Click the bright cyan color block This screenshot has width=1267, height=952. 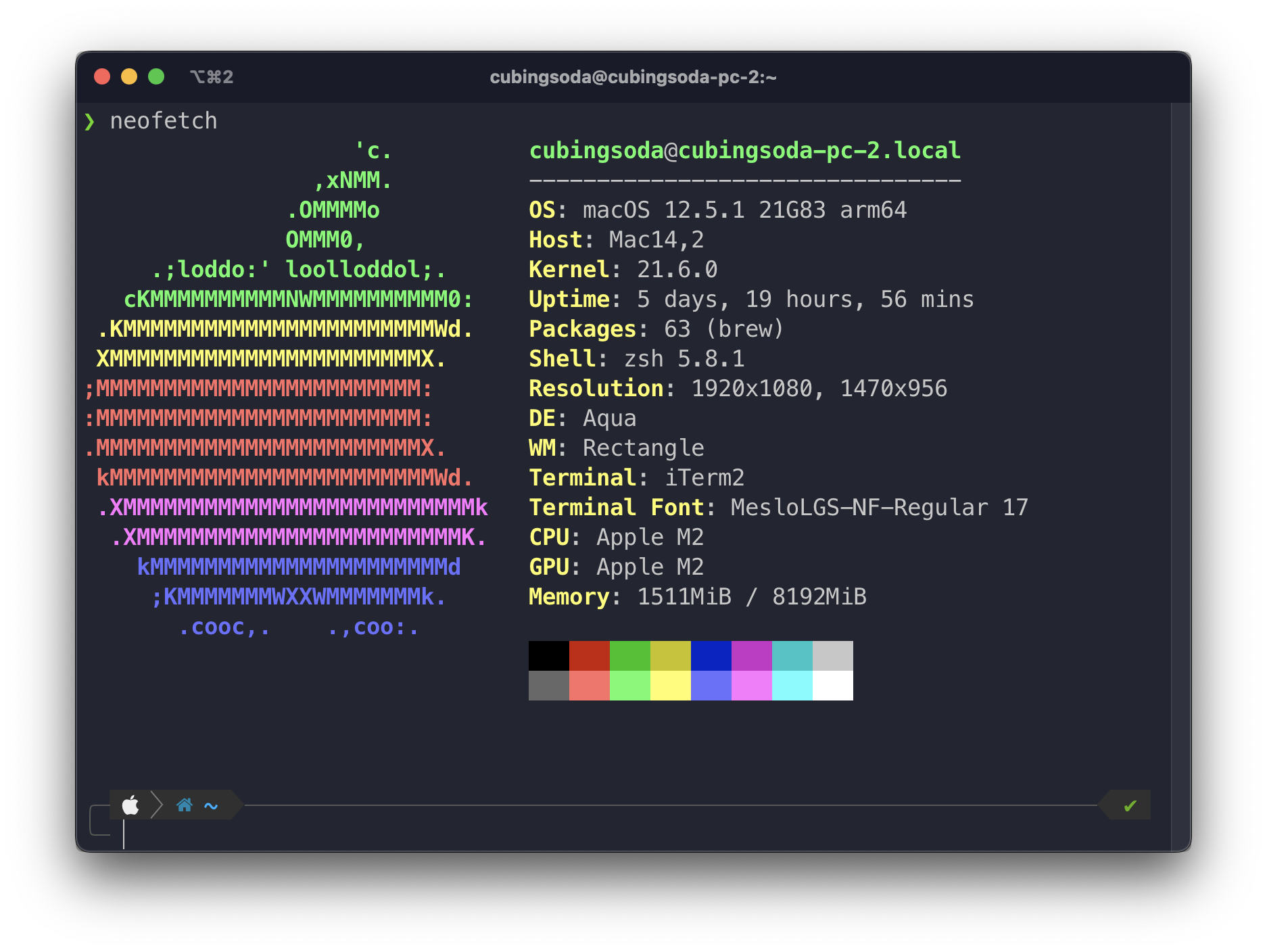792,686
